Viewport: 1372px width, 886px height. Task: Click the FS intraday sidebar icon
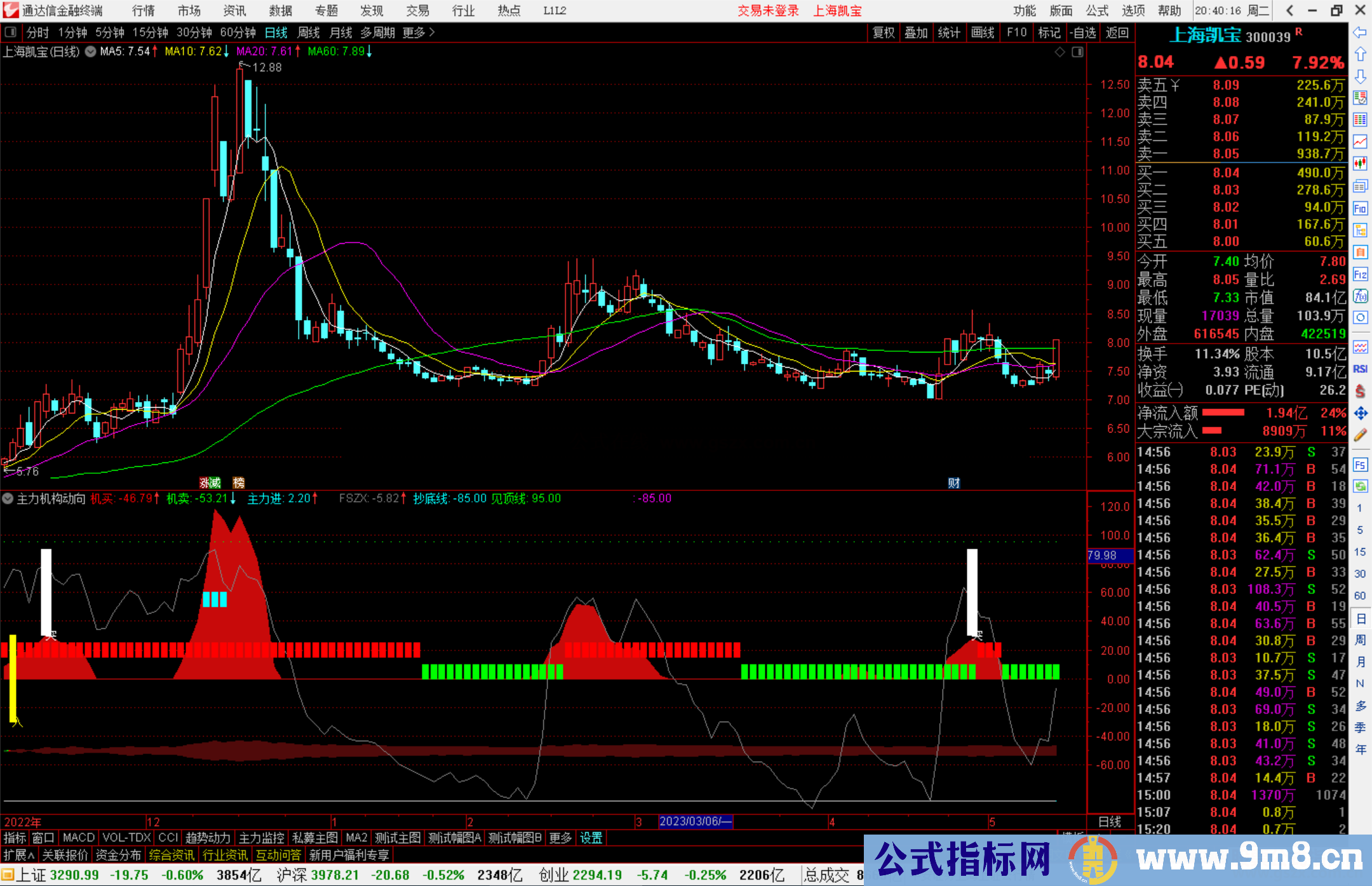1360,465
